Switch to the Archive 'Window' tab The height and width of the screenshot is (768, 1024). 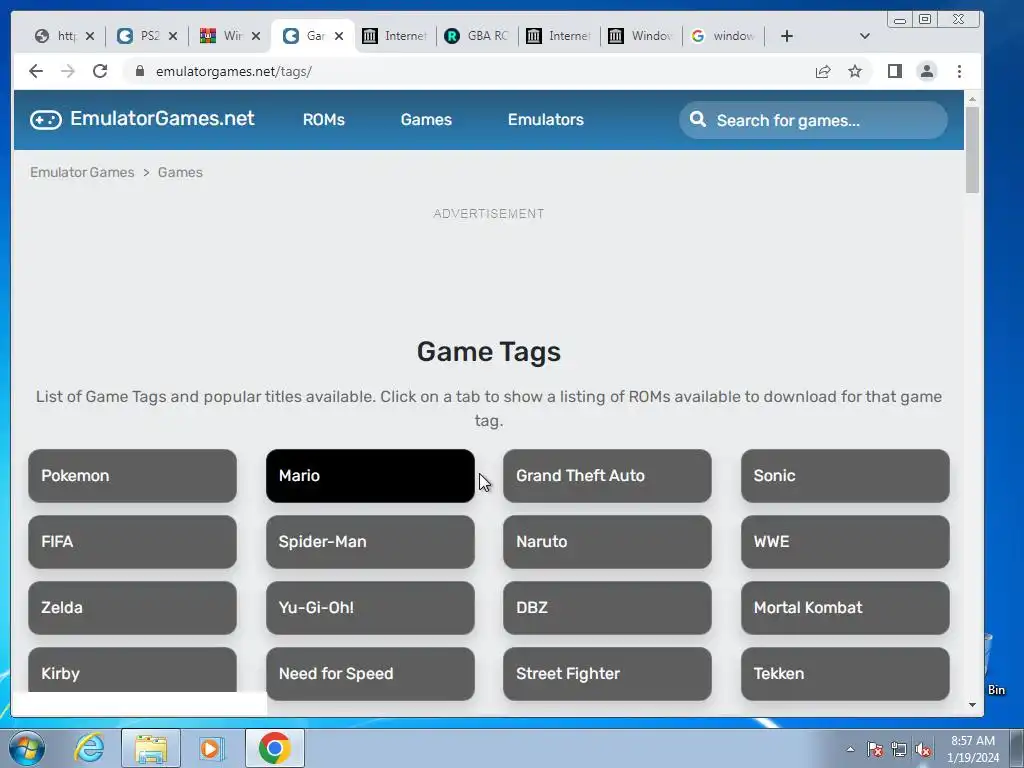point(641,36)
